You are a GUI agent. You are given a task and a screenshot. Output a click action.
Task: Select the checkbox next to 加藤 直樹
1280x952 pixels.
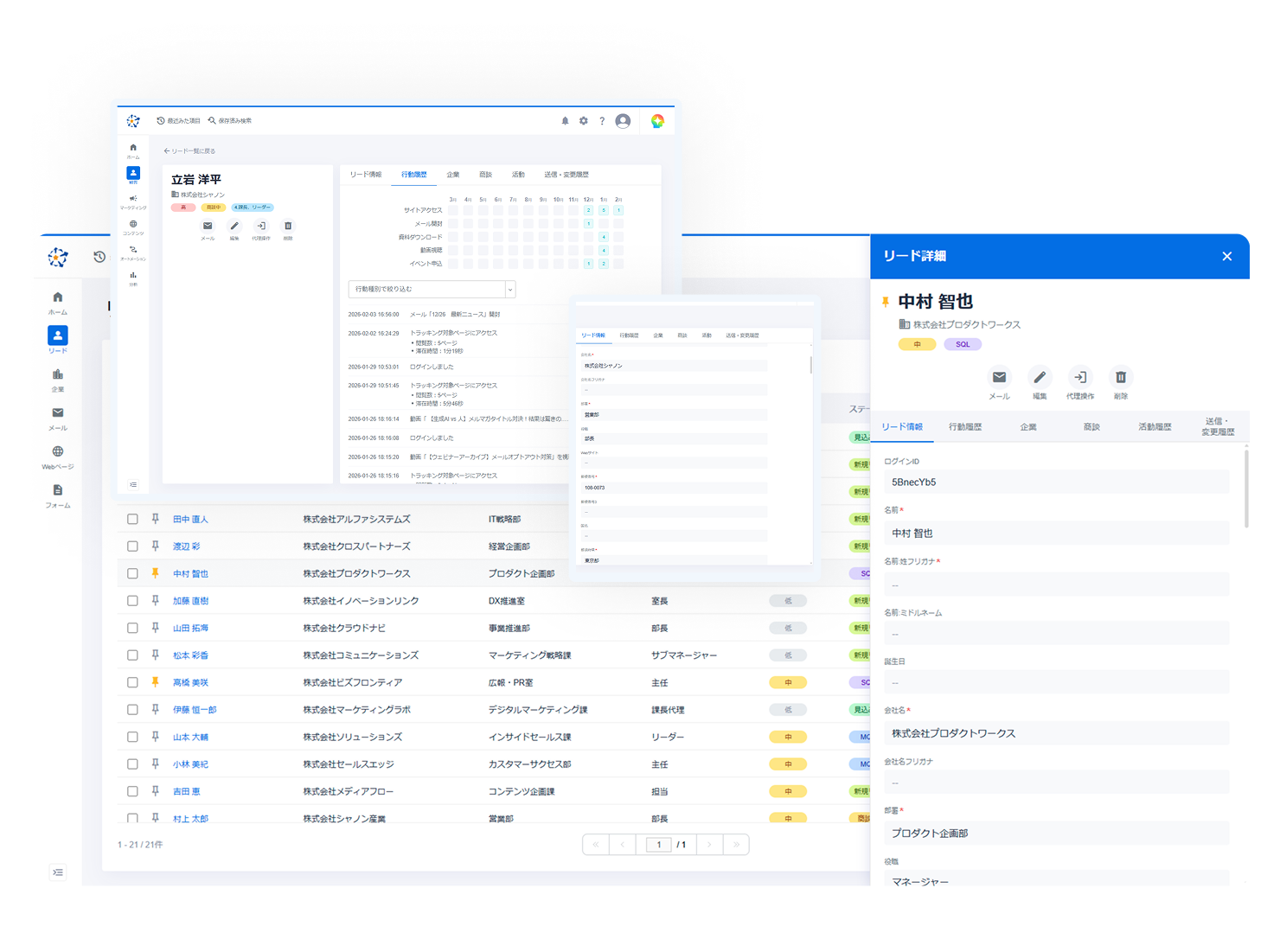[132, 601]
